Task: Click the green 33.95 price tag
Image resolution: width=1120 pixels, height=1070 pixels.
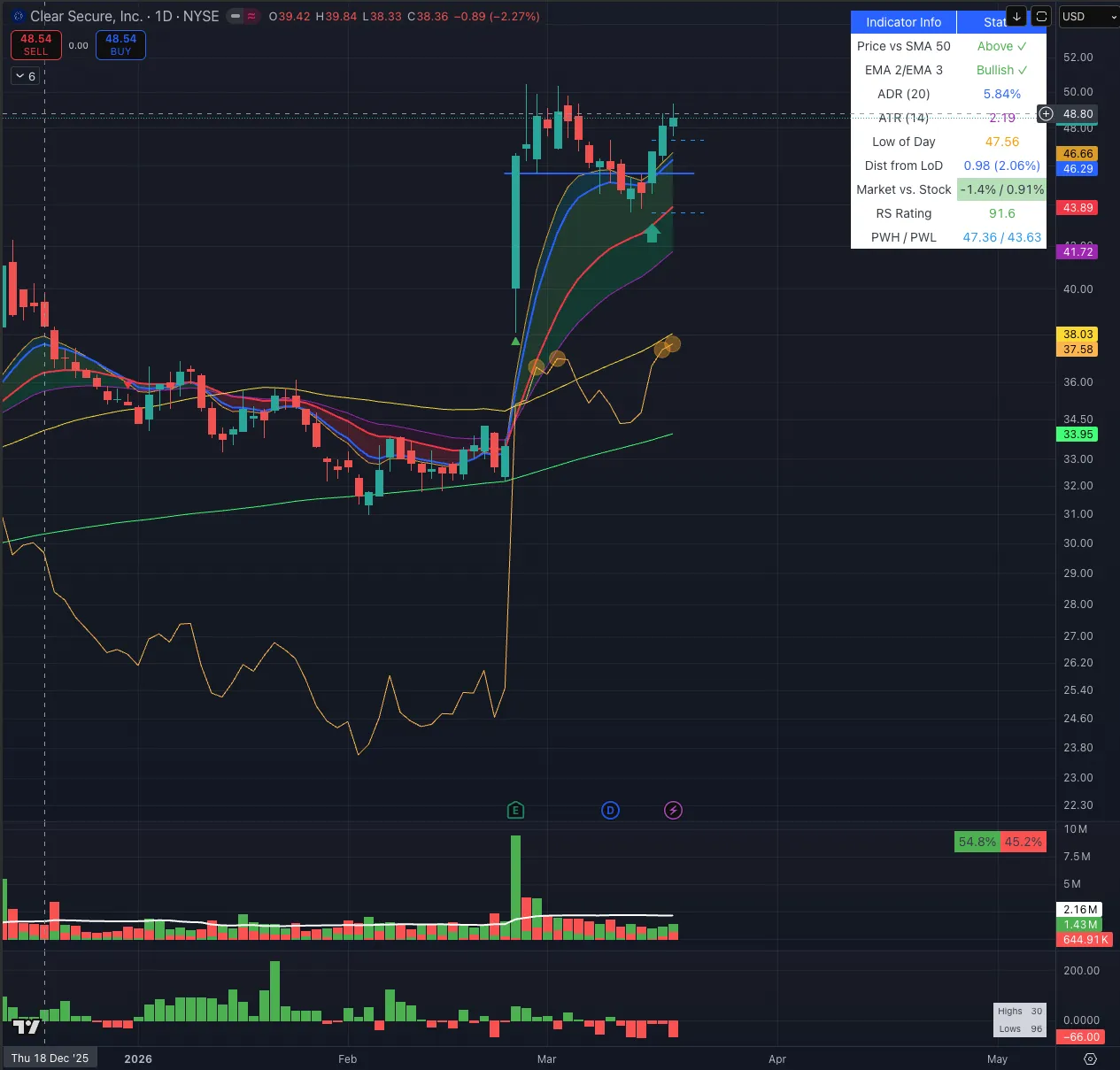Action: pyautogui.click(x=1078, y=434)
